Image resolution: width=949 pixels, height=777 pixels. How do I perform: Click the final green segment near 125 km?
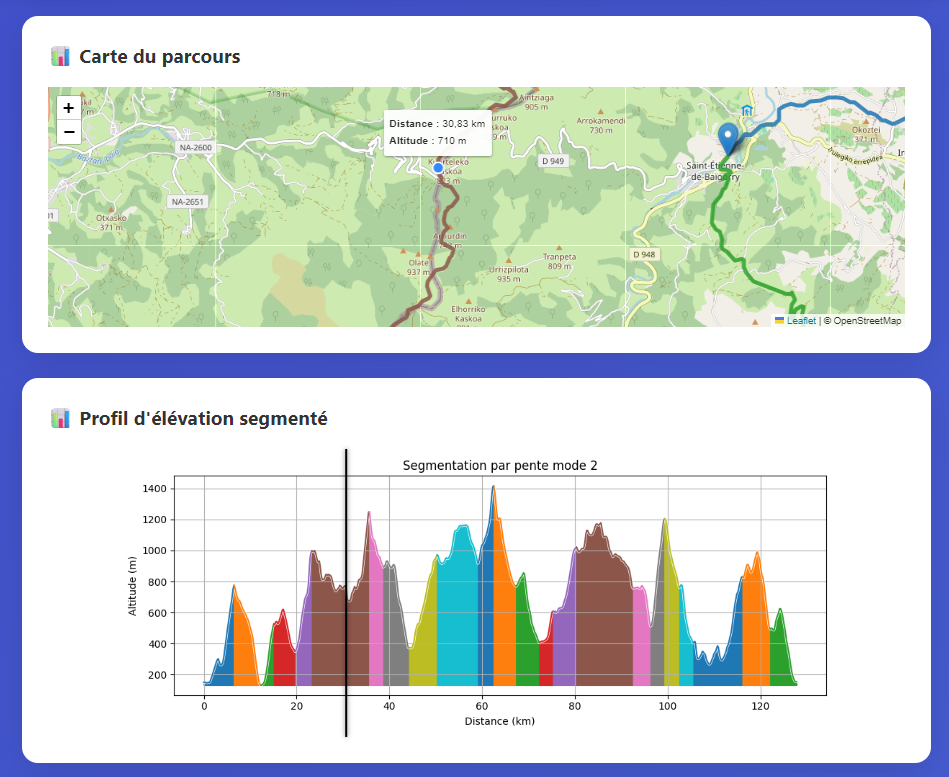pos(781,654)
